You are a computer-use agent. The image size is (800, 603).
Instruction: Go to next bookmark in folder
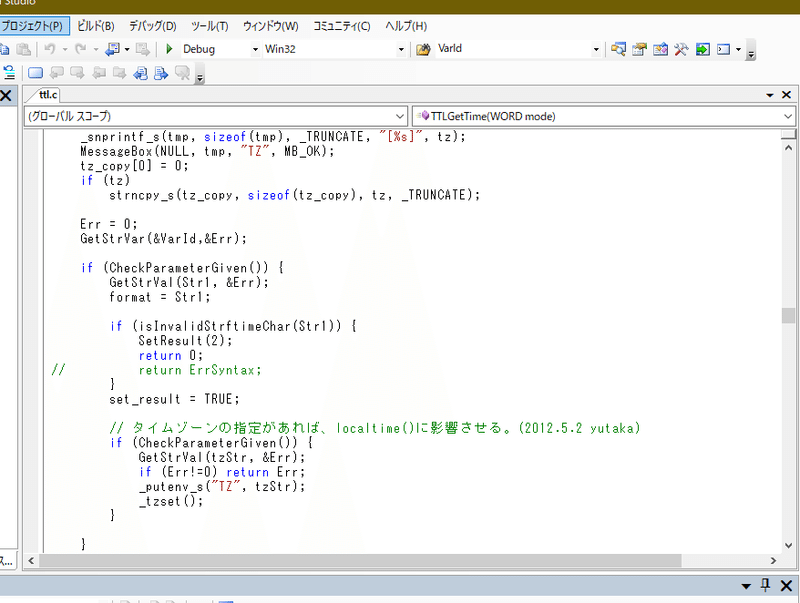point(119,73)
